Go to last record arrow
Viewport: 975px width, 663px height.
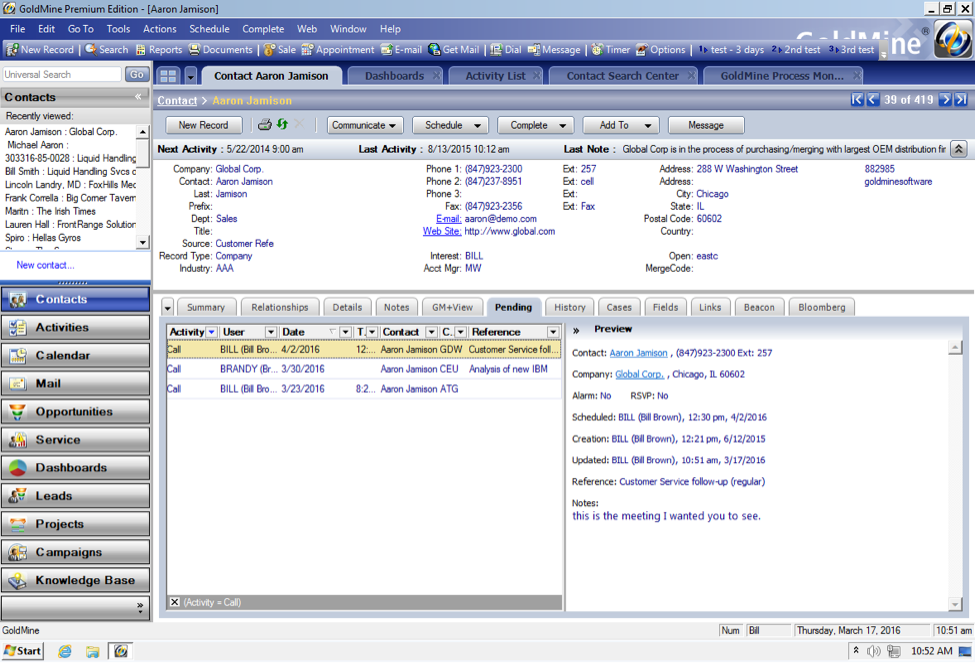click(x=961, y=100)
